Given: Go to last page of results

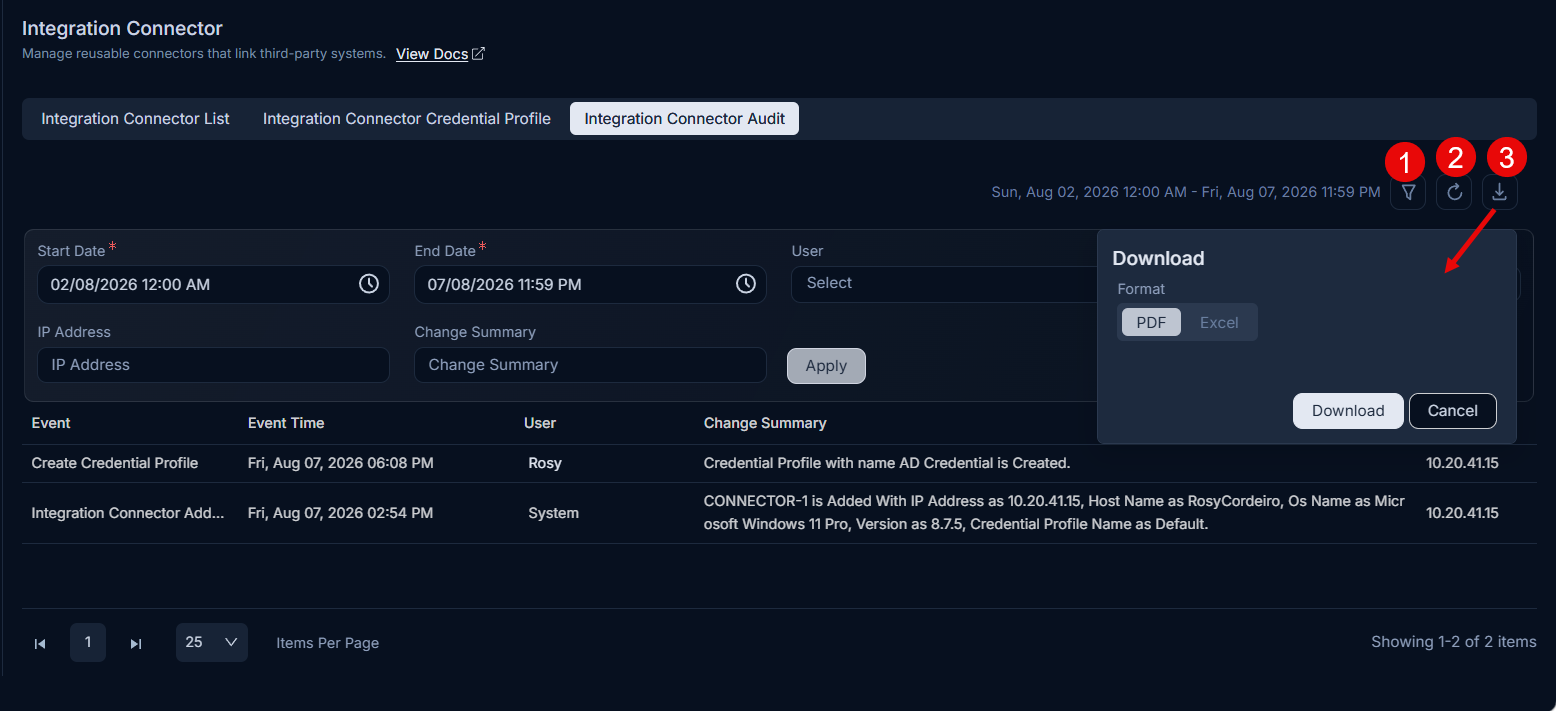Looking at the screenshot, I should point(136,643).
